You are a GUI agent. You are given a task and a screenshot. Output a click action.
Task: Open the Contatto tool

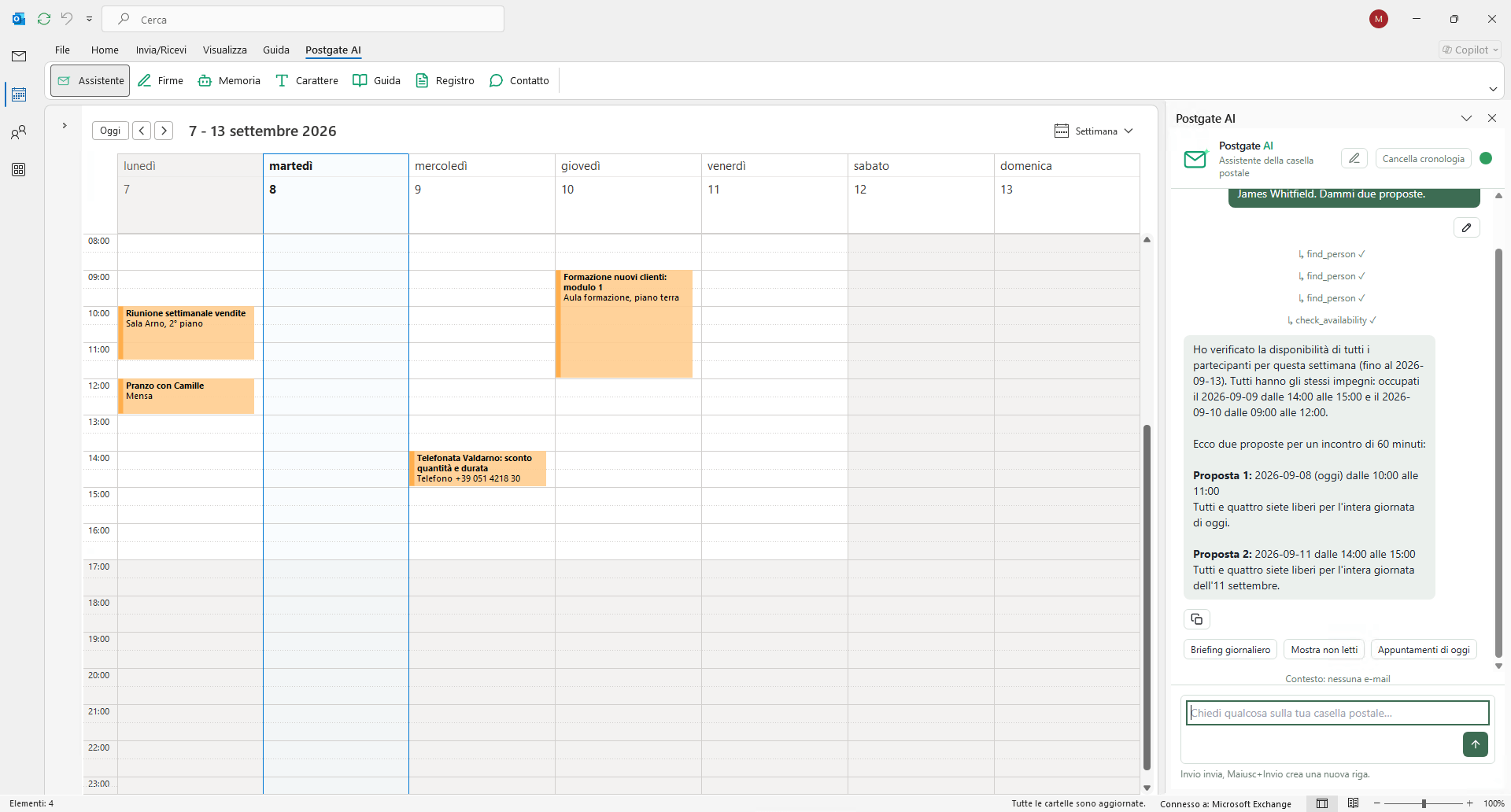point(519,80)
